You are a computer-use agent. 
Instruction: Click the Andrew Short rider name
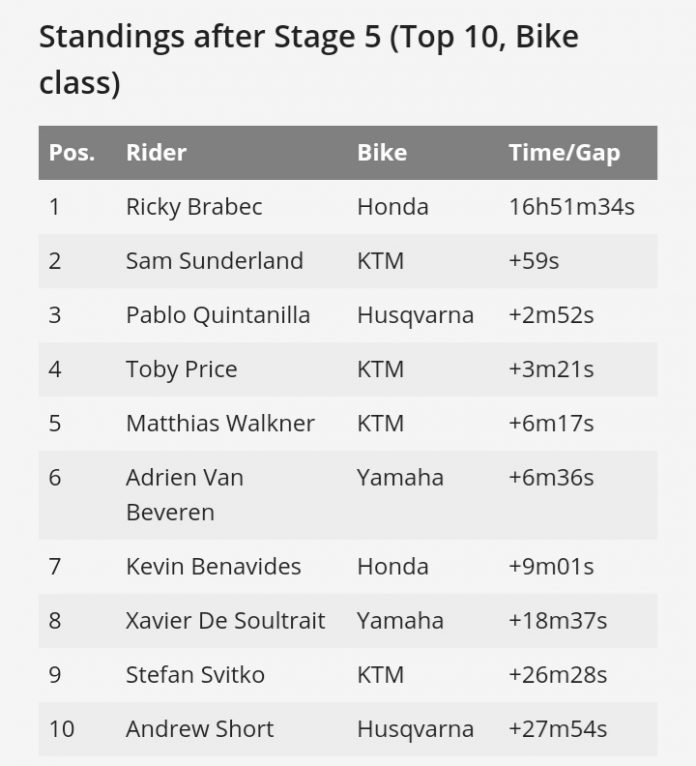(x=199, y=729)
